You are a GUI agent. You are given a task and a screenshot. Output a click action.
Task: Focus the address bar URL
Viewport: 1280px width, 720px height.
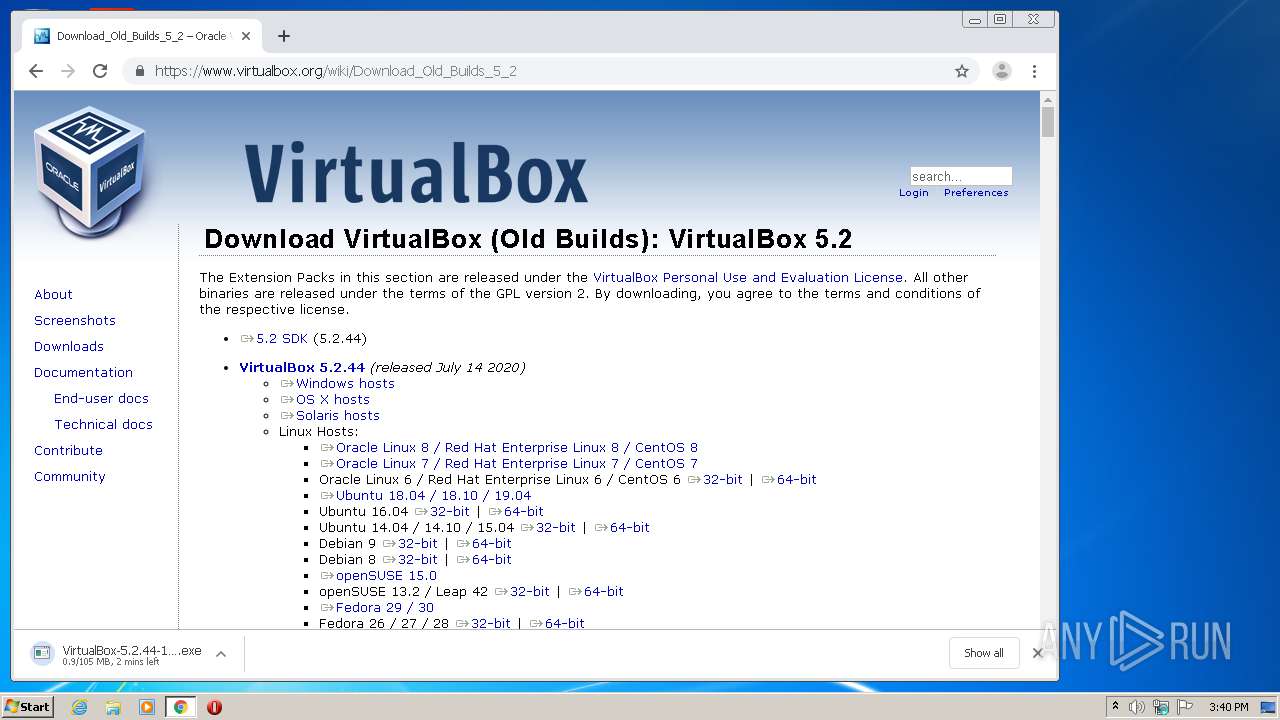(335, 71)
